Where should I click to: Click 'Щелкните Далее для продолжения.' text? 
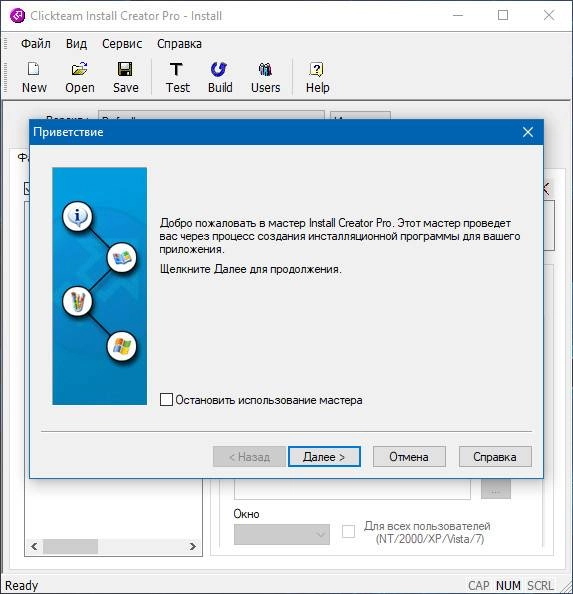coord(250,269)
